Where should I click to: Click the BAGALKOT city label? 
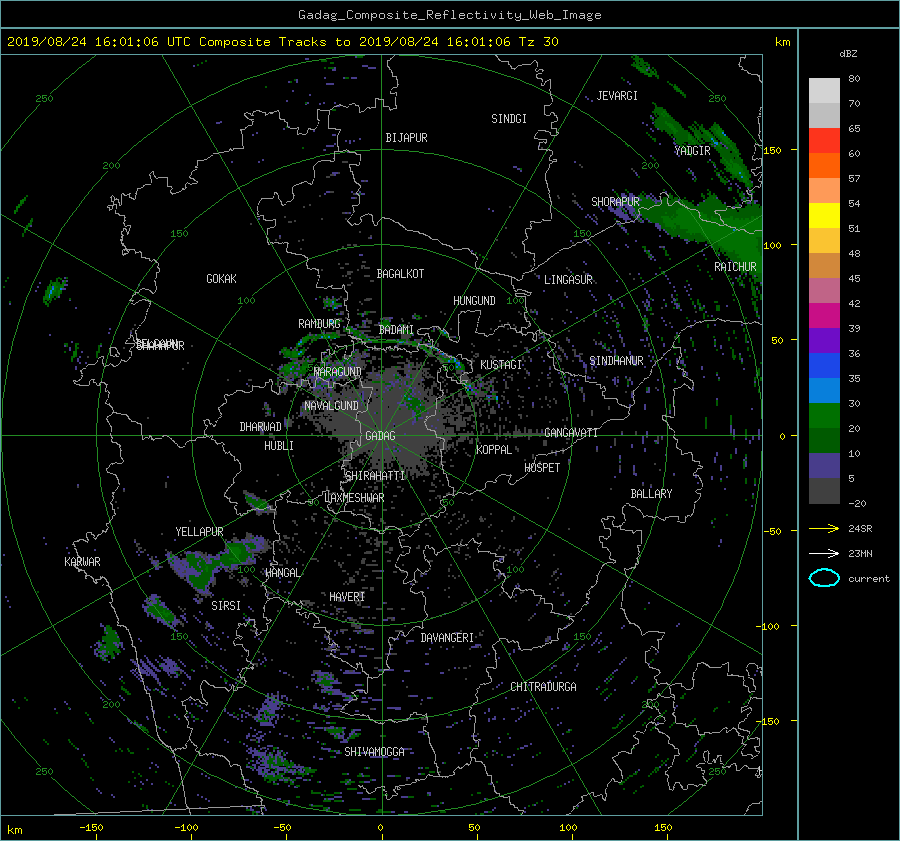coord(400,274)
